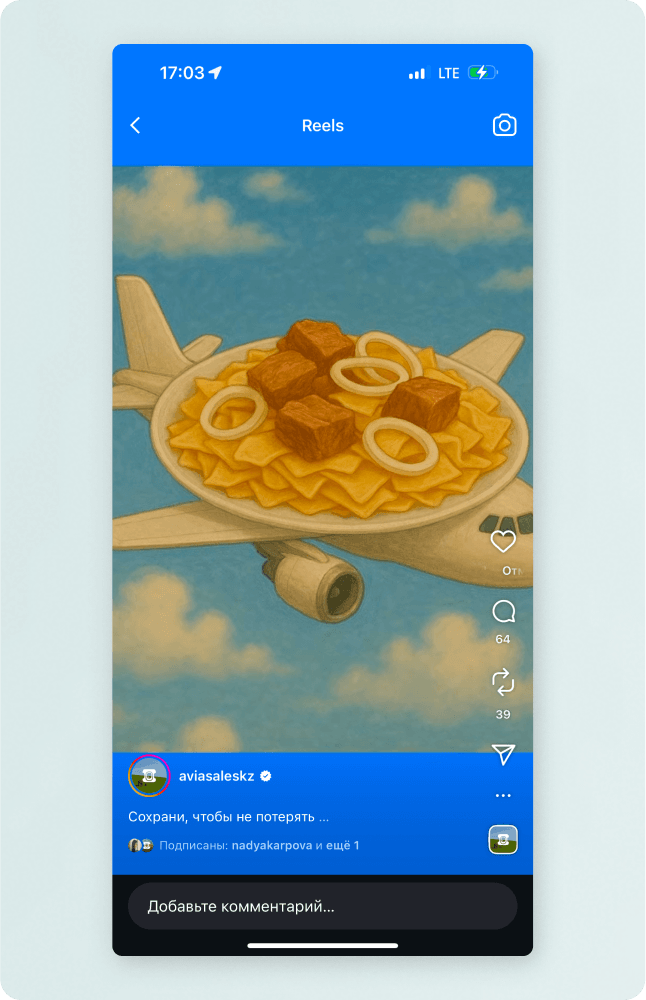Tap the reel video image of the plane
This screenshot has height=1000, width=646.
(x=300, y=459)
